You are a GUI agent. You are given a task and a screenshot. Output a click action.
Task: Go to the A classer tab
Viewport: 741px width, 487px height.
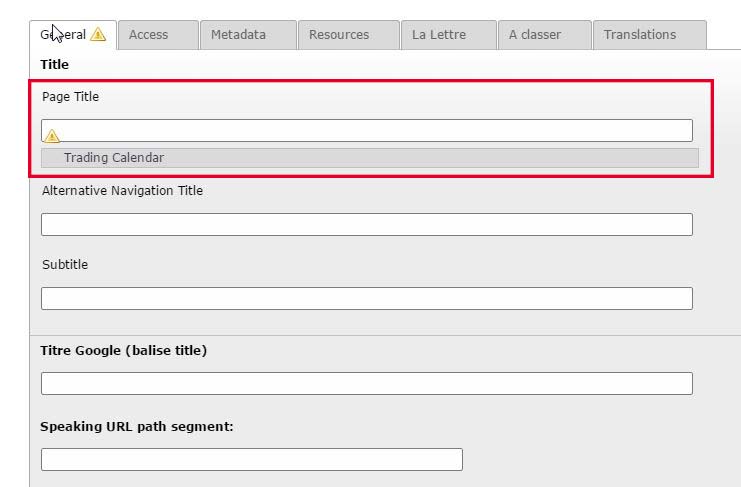[x=545, y=34]
